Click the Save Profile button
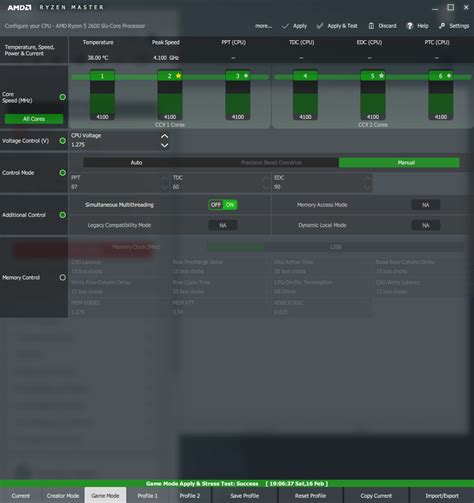Viewport: 474px width, 503px height. tap(245, 496)
